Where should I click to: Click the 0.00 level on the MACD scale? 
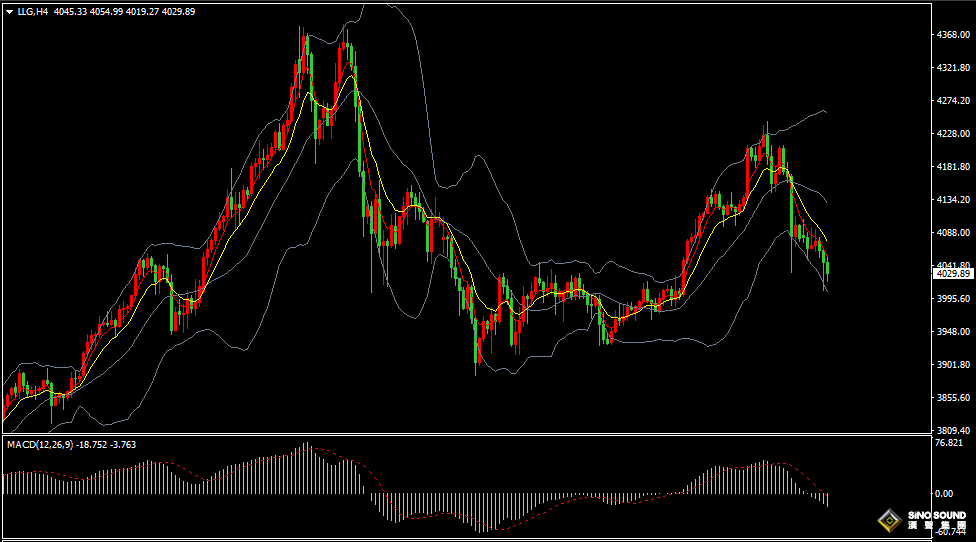(x=944, y=494)
